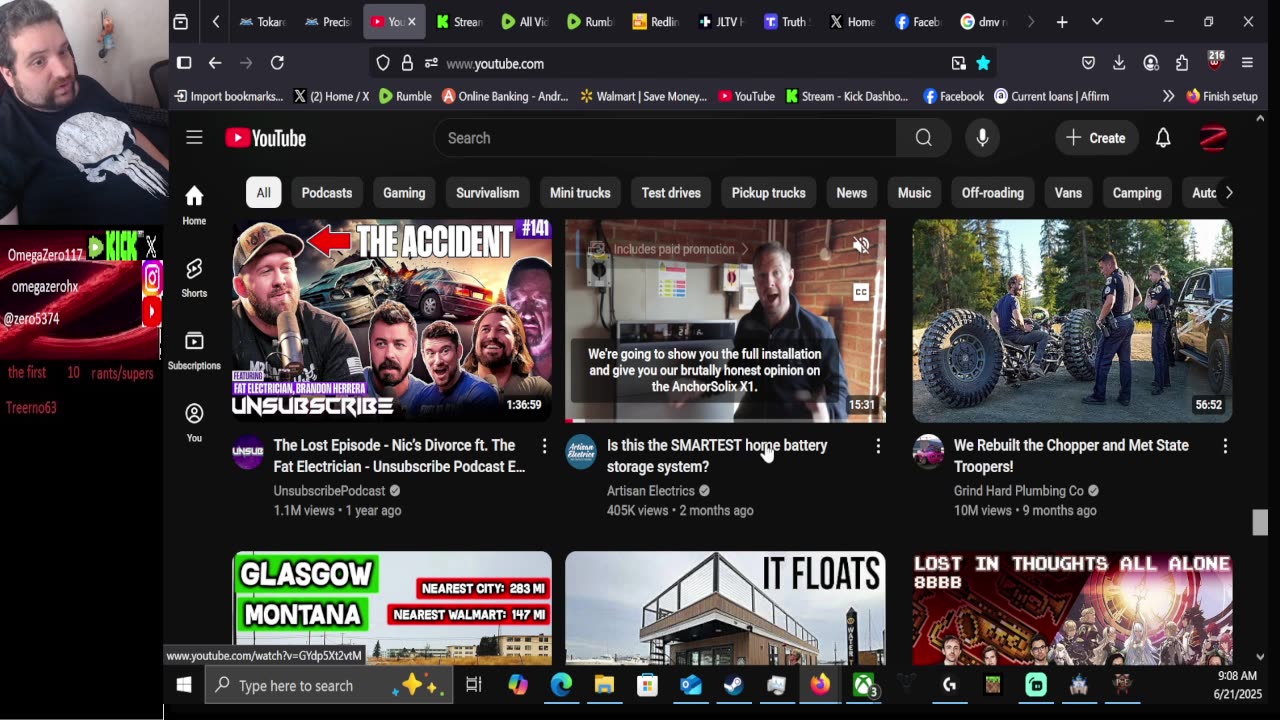Open the browser application menu icon
1280x720 pixels.
click(1247, 63)
